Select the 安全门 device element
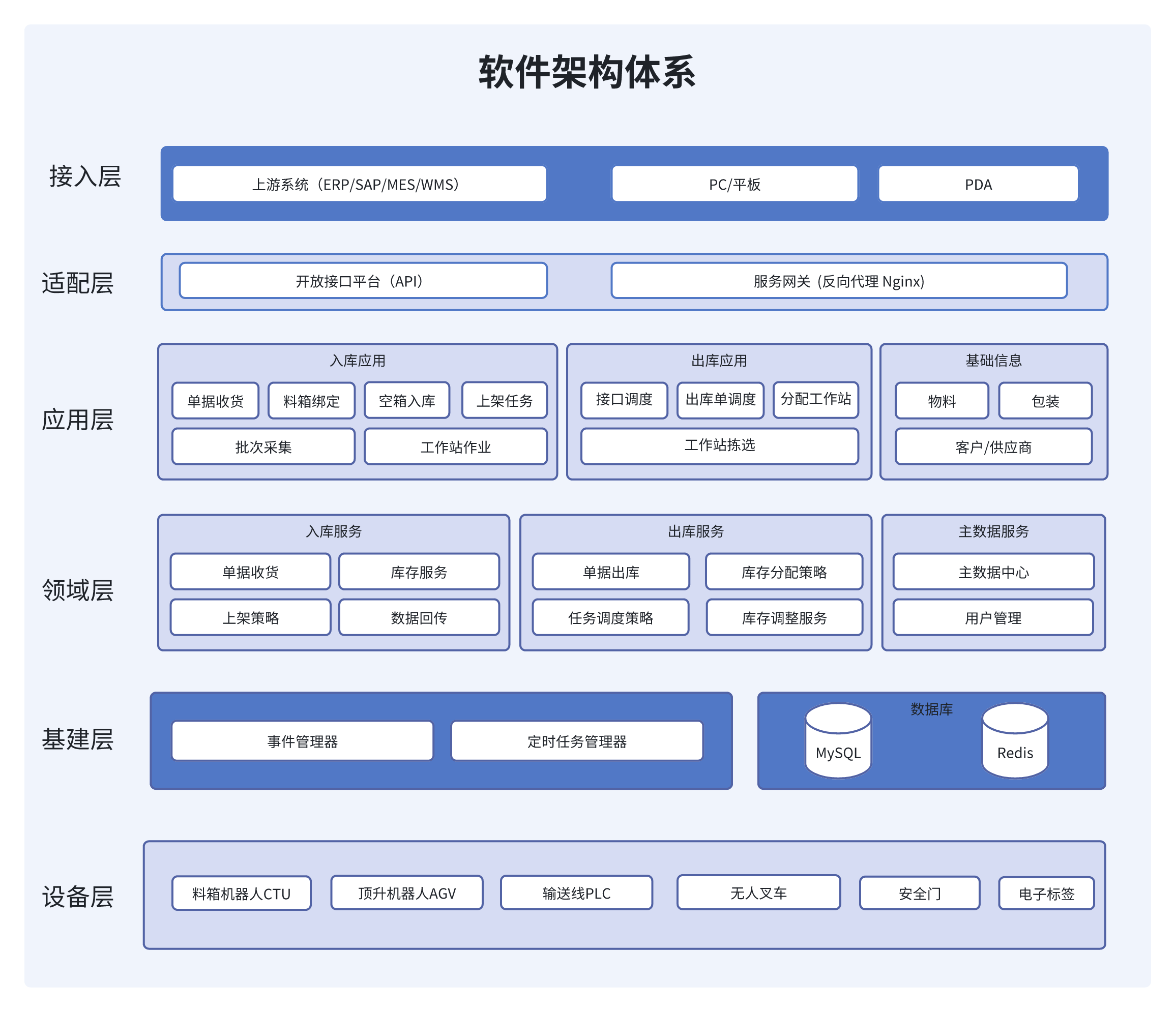1176x1012 pixels. pos(920,893)
